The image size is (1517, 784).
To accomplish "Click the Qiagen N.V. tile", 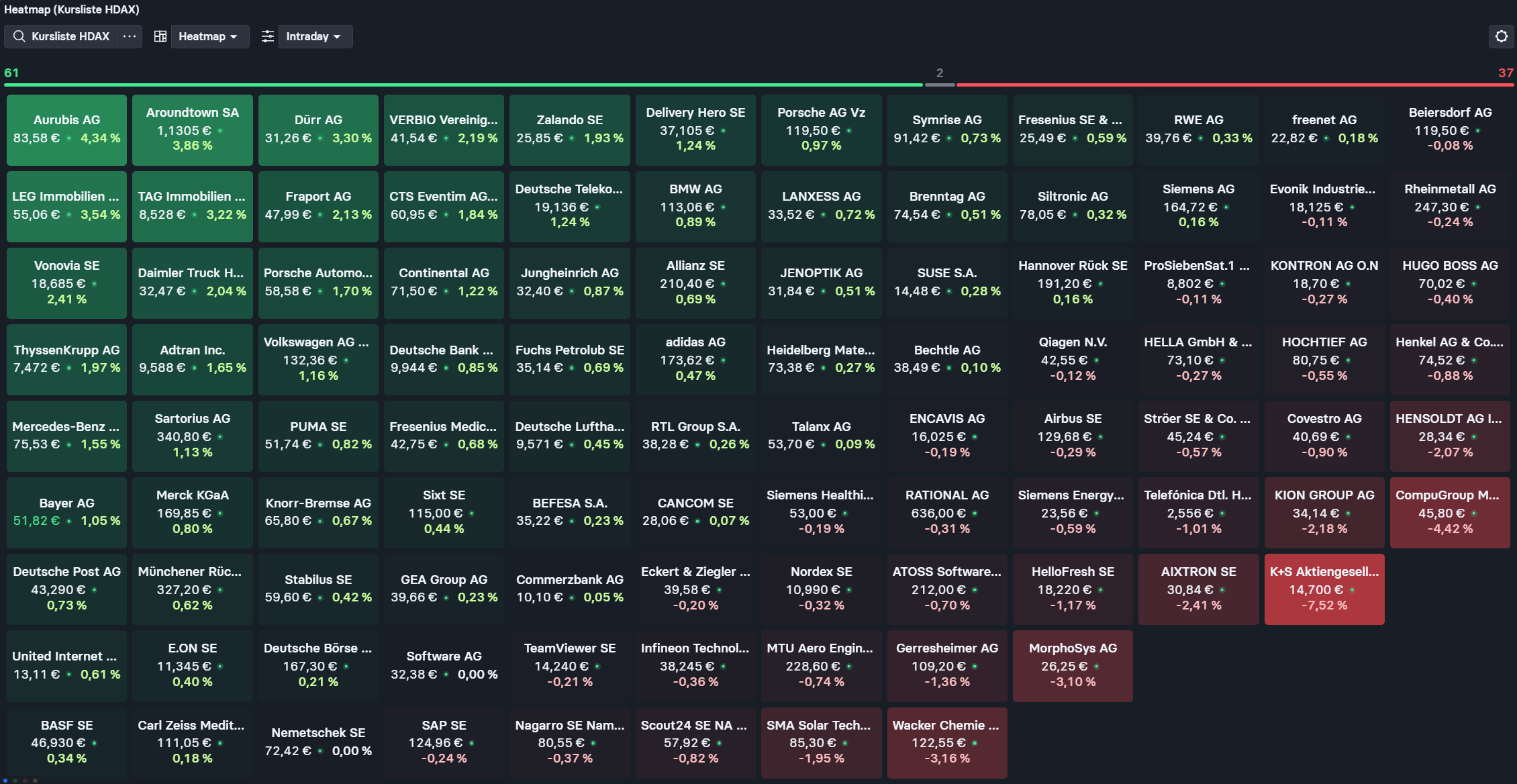I will click(x=1073, y=360).
